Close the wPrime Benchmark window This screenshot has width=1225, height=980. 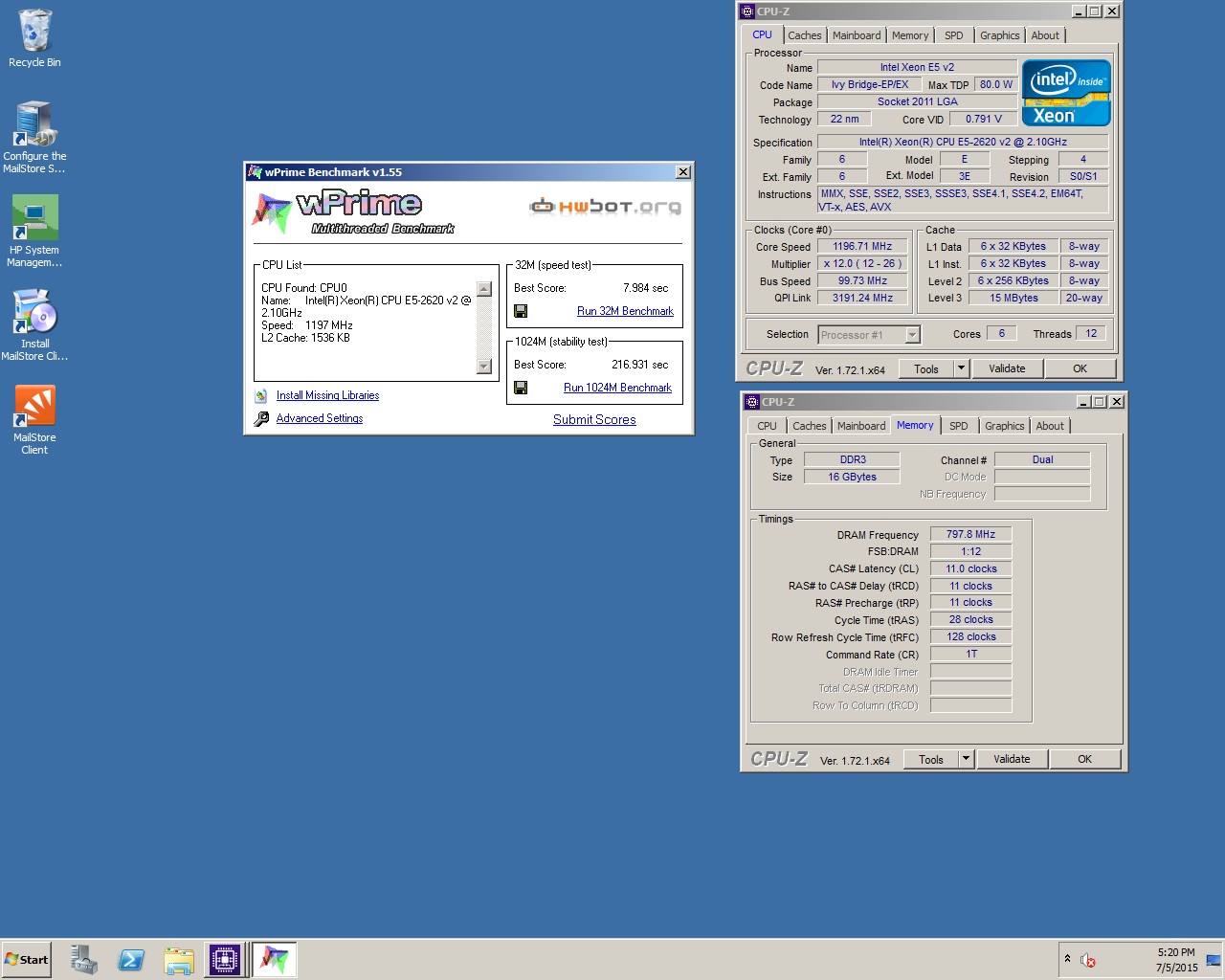683,172
